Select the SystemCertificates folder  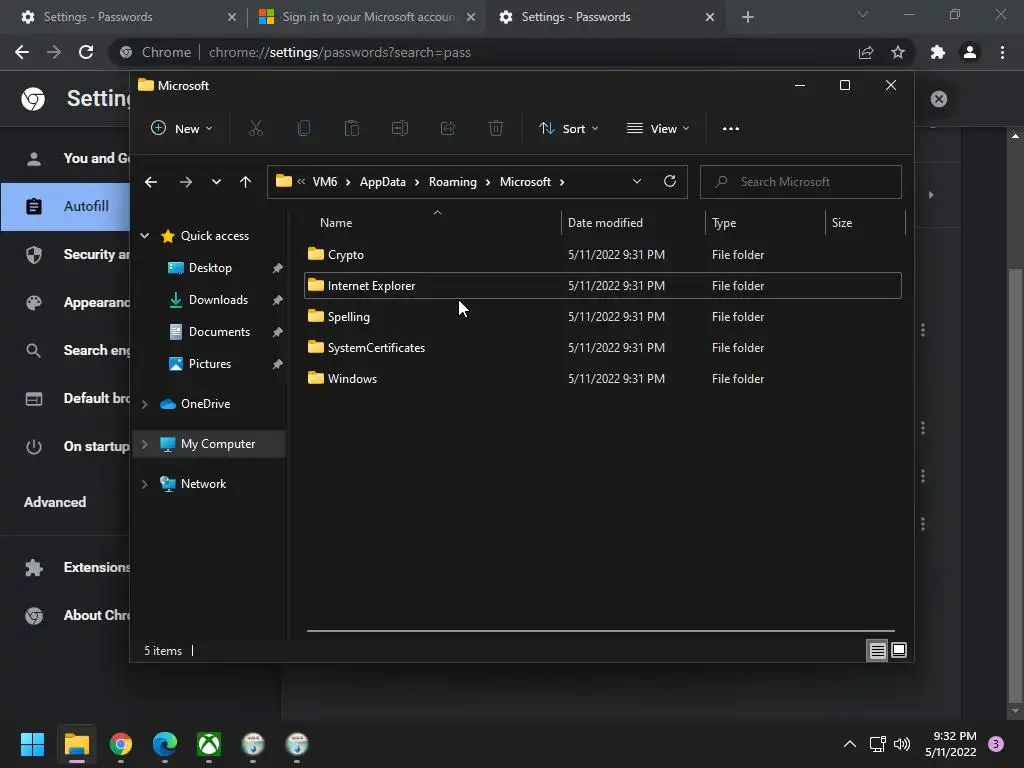[x=603, y=347]
